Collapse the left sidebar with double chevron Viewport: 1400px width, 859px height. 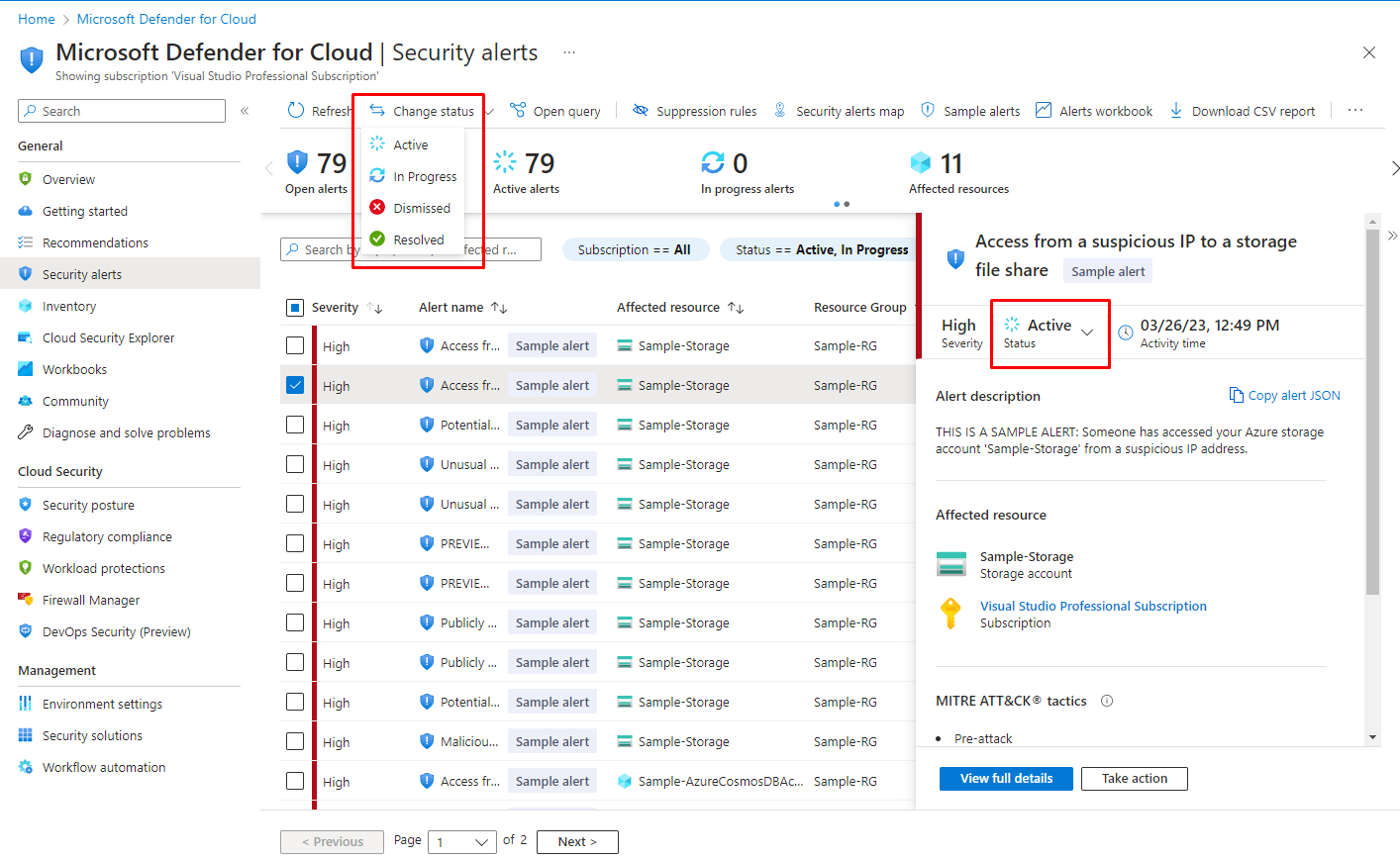pyautogui.click(x=245, y=111)
